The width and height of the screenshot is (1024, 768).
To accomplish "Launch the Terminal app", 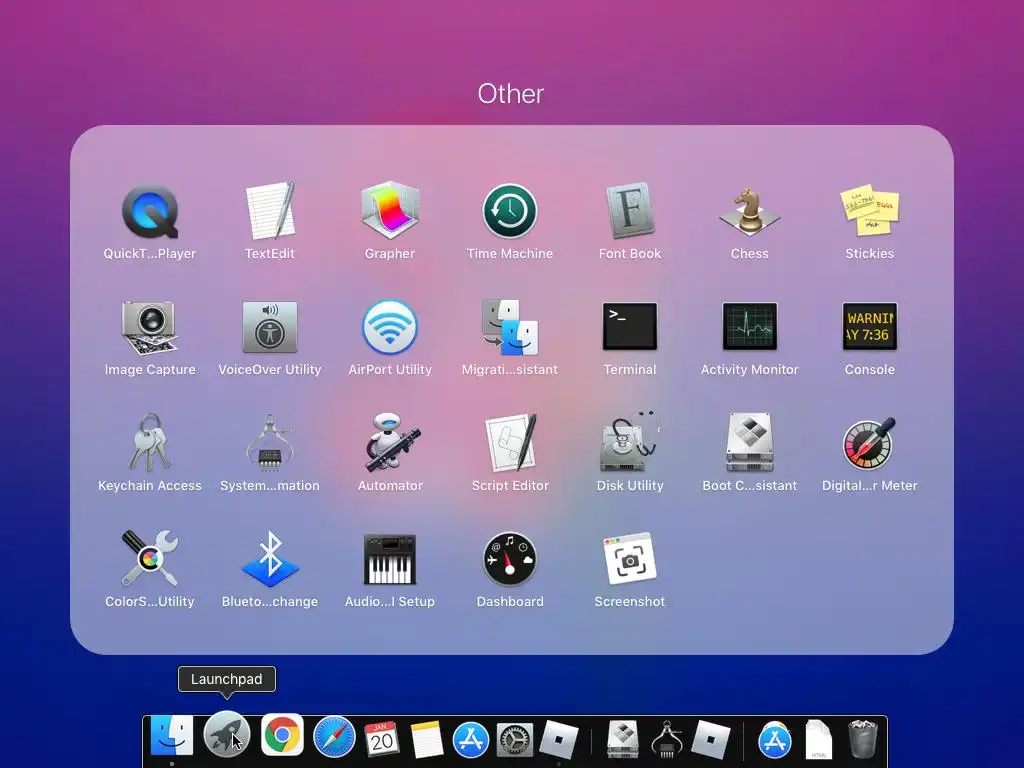I will tap(630, 326).
